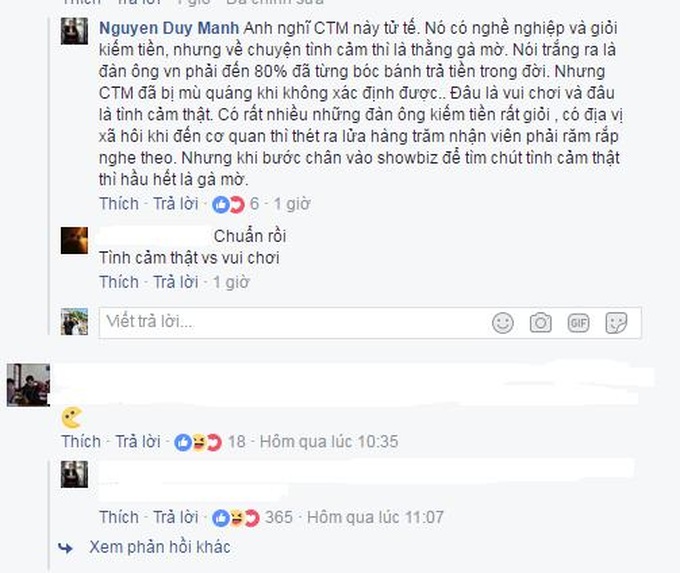Like the comment posted at 10:35
680x573 pixels.
tap(81, 442)
